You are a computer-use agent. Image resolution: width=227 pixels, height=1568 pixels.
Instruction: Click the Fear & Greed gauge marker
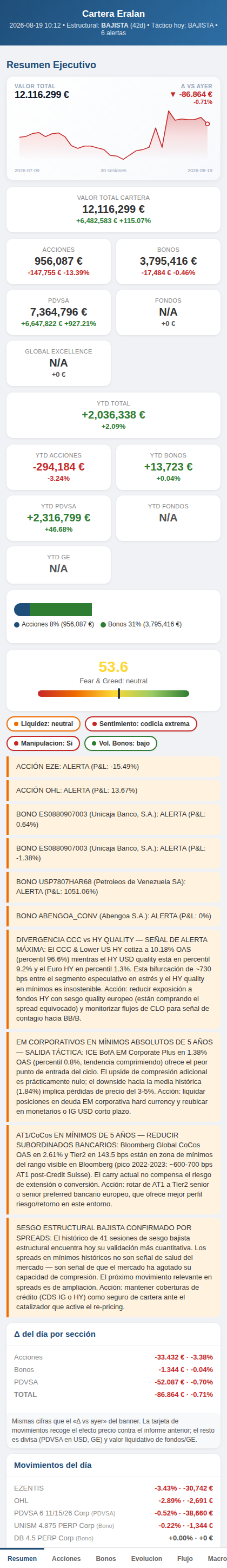119,693
